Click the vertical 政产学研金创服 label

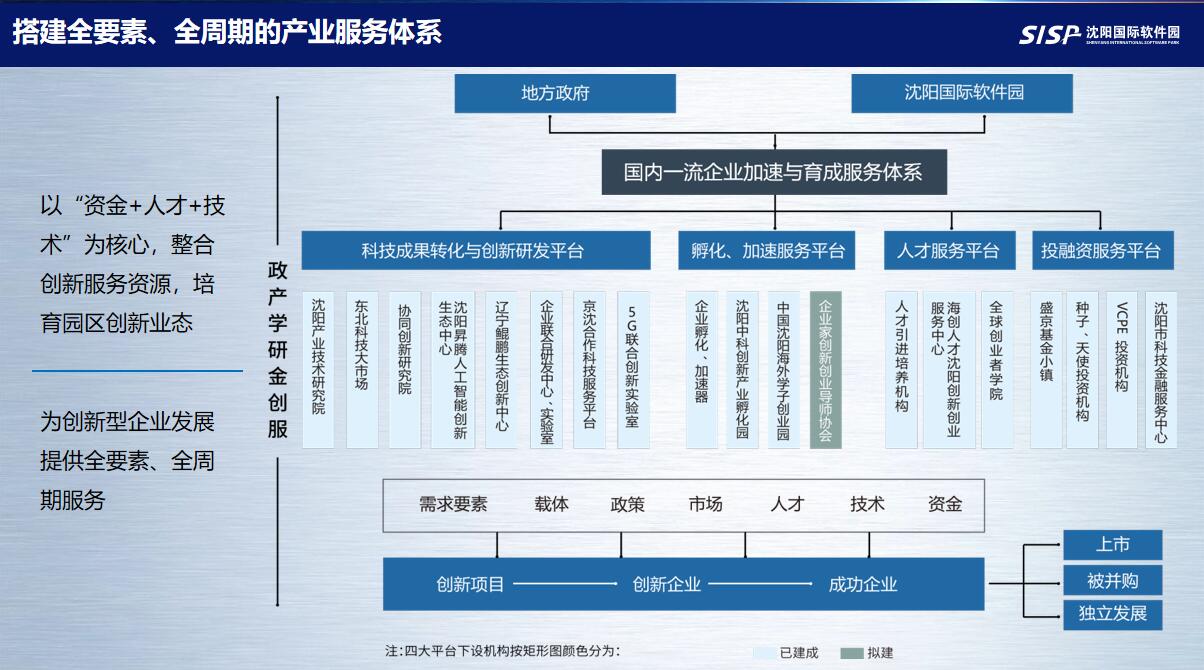(x=278, y=351)
